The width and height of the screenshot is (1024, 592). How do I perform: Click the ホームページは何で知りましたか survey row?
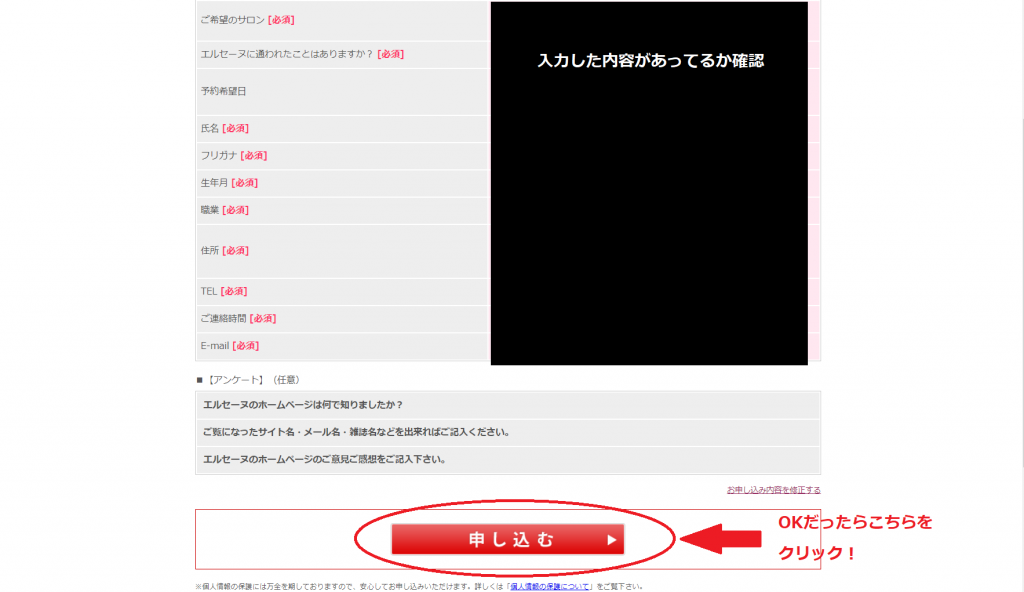[303, 405]
